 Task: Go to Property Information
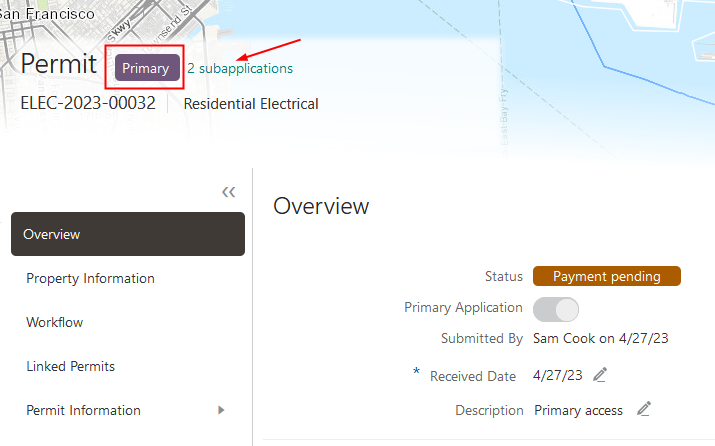[90, 278]
